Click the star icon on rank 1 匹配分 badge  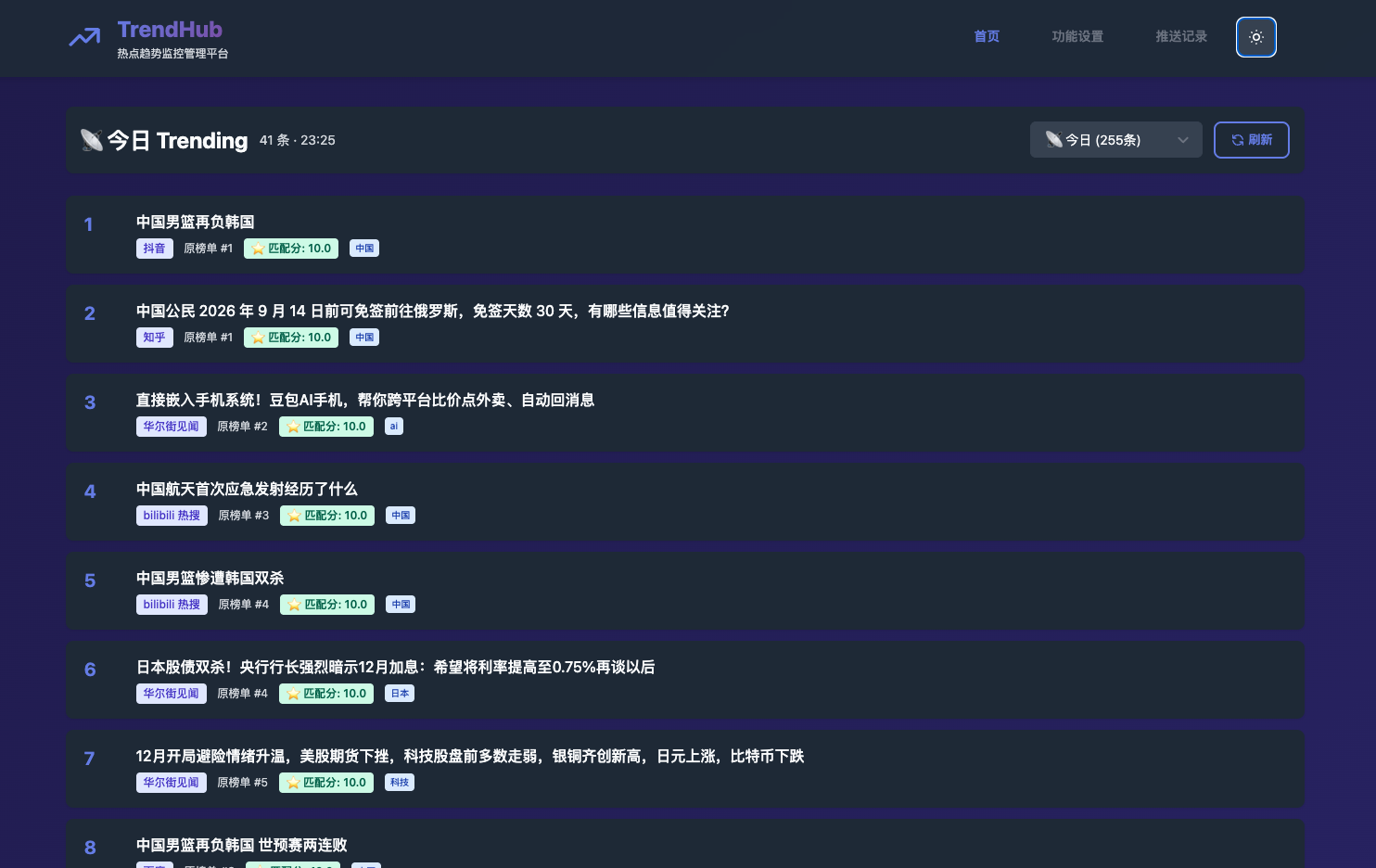258,248
